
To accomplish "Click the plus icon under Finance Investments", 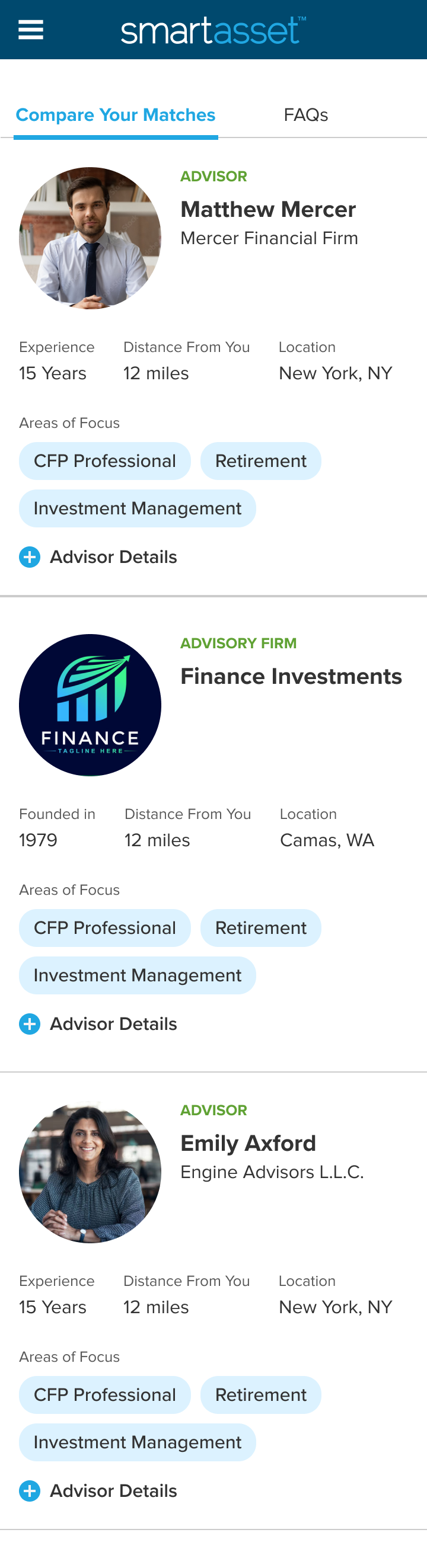I will click(30, 1024).
